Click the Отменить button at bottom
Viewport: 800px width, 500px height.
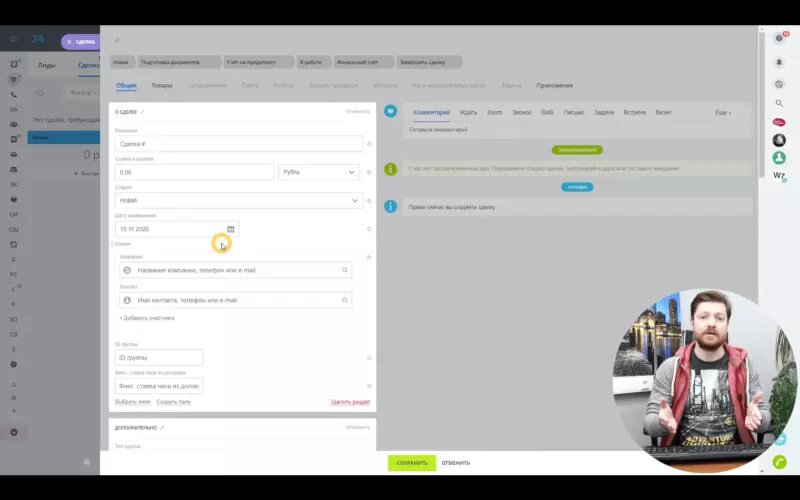456,463
